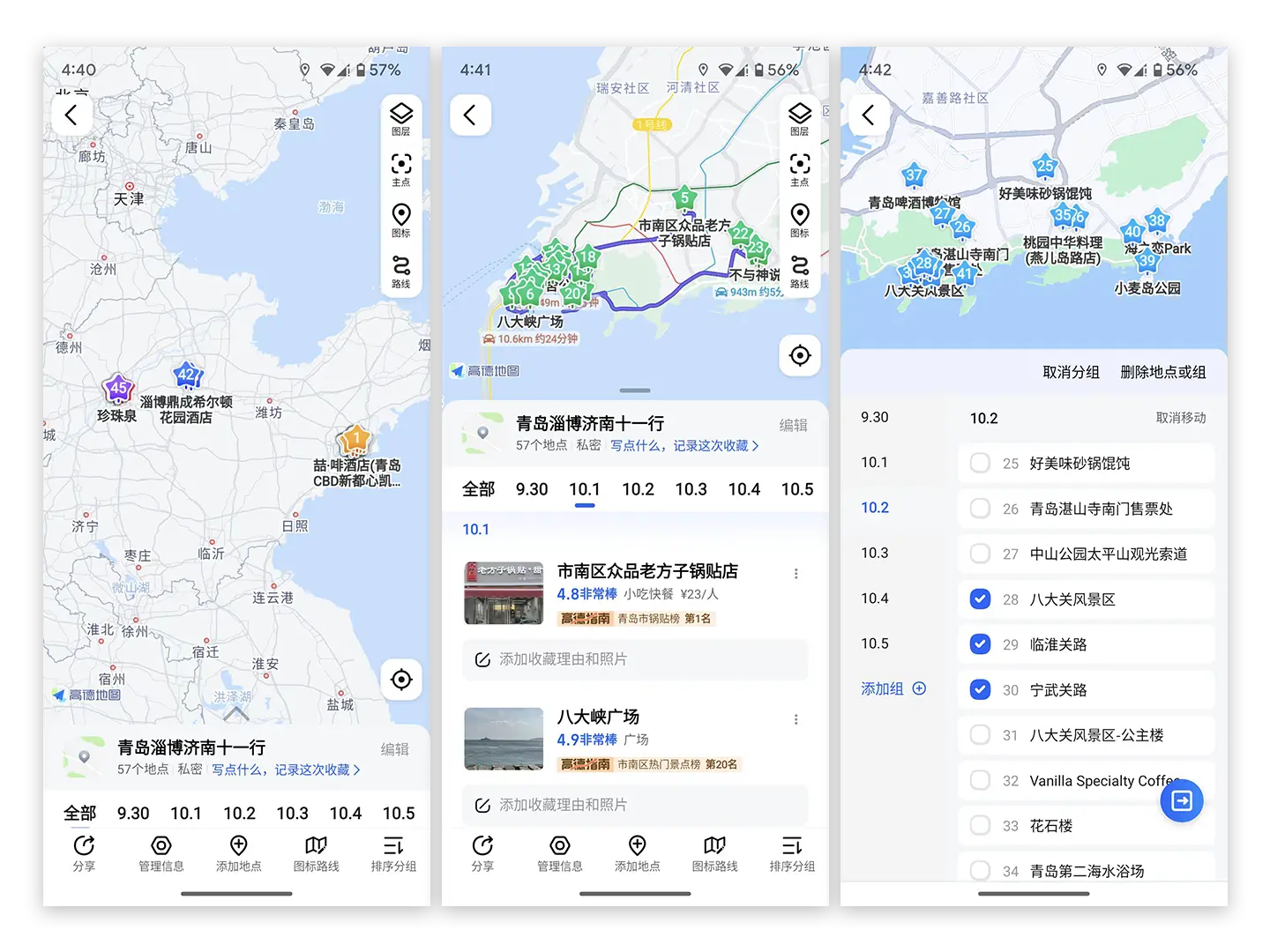Tap locate-me button on the leftmost map

point(401,679)
